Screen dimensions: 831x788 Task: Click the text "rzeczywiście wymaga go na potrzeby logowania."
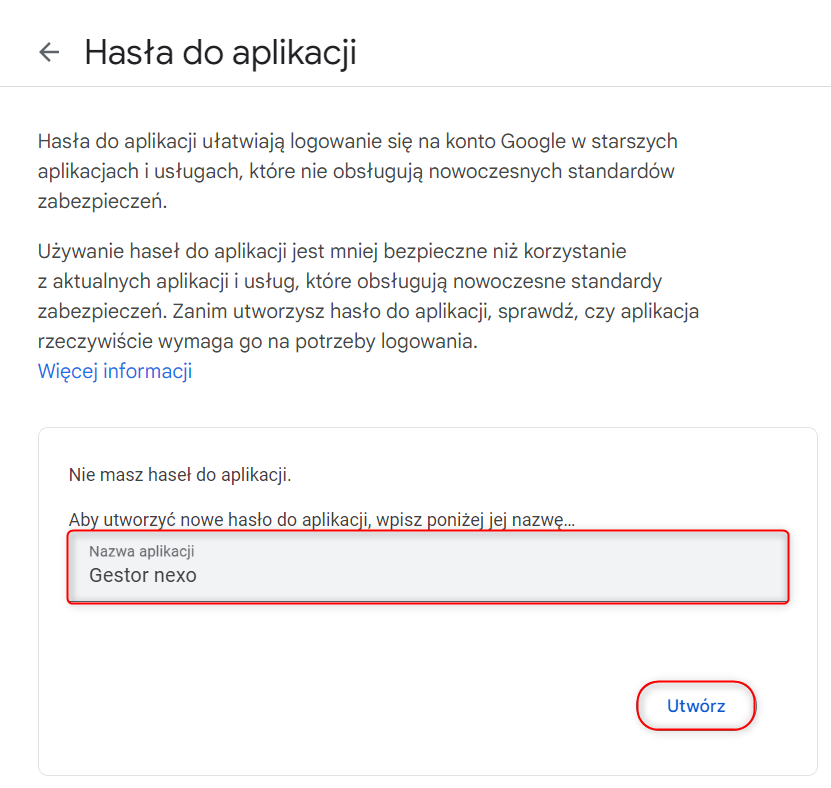click(x=258, y=342)
